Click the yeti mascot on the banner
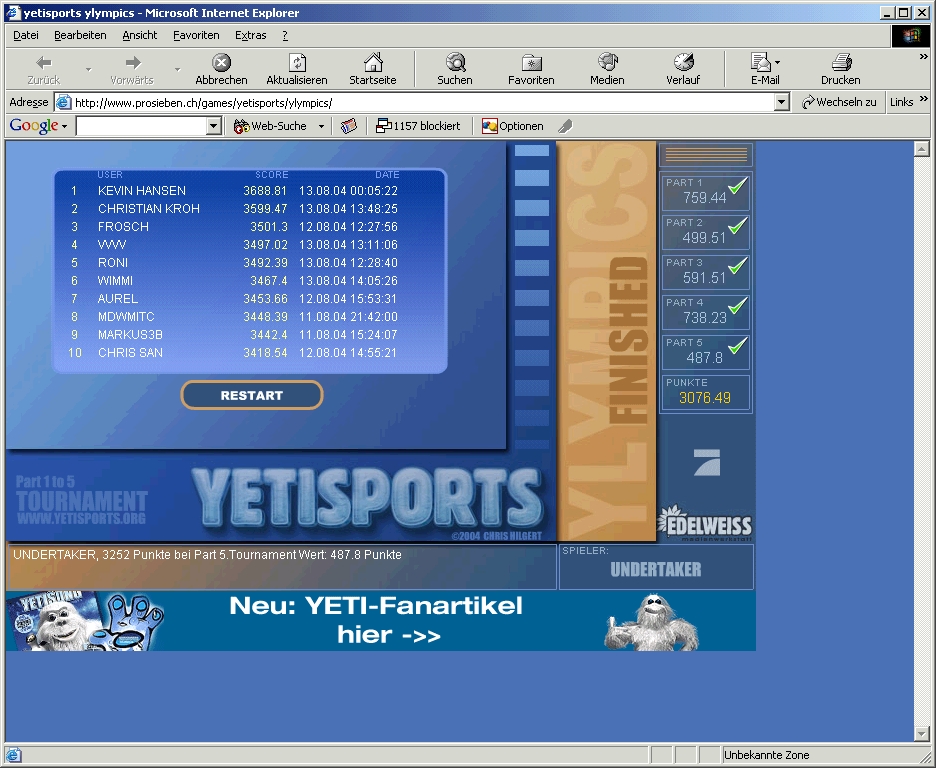Screen dimensions: 936x768 coord(652,622)
